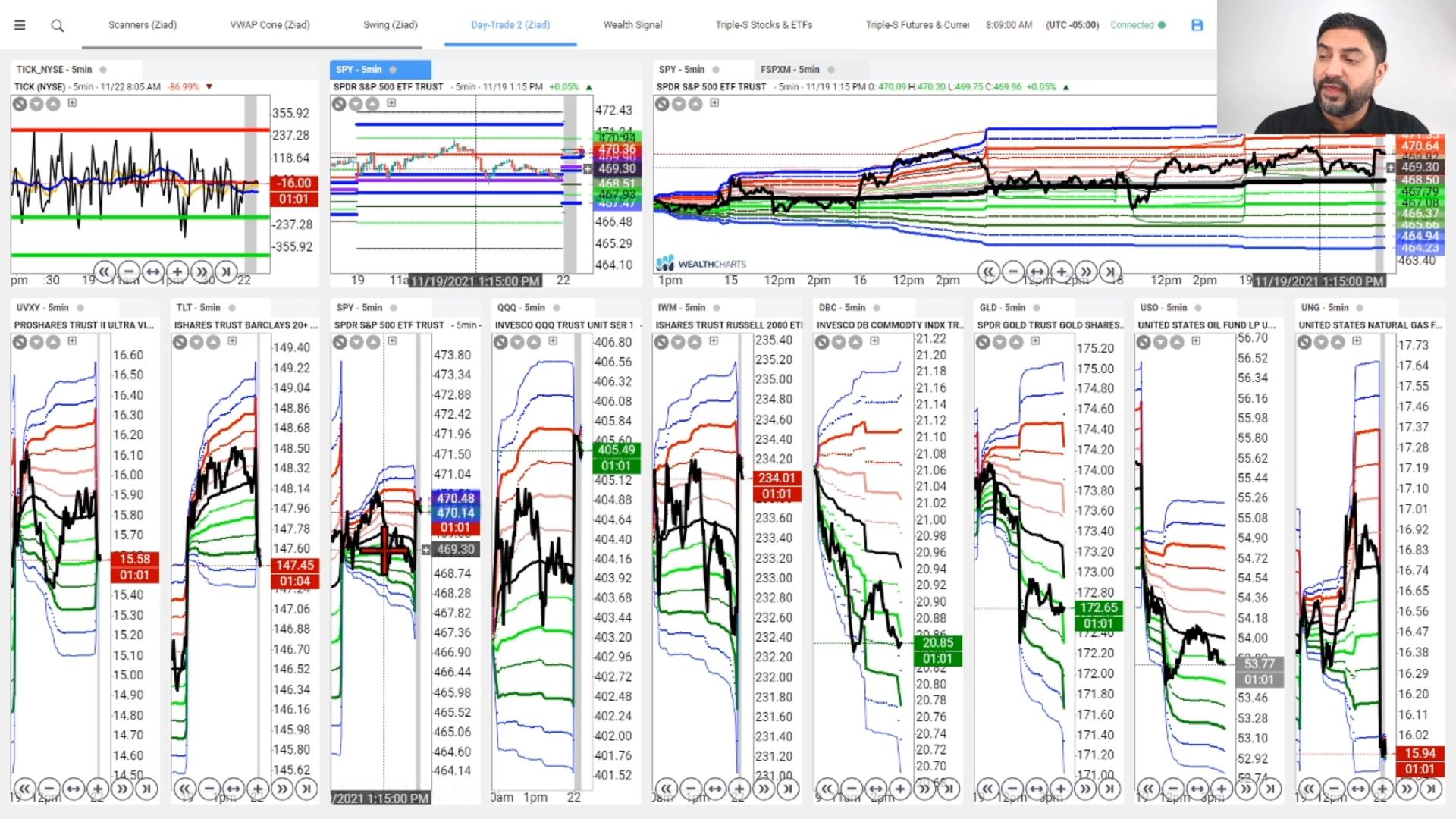Zoom out the UVXY chart
1456x819 pixels.
click(x=49, y=789)
